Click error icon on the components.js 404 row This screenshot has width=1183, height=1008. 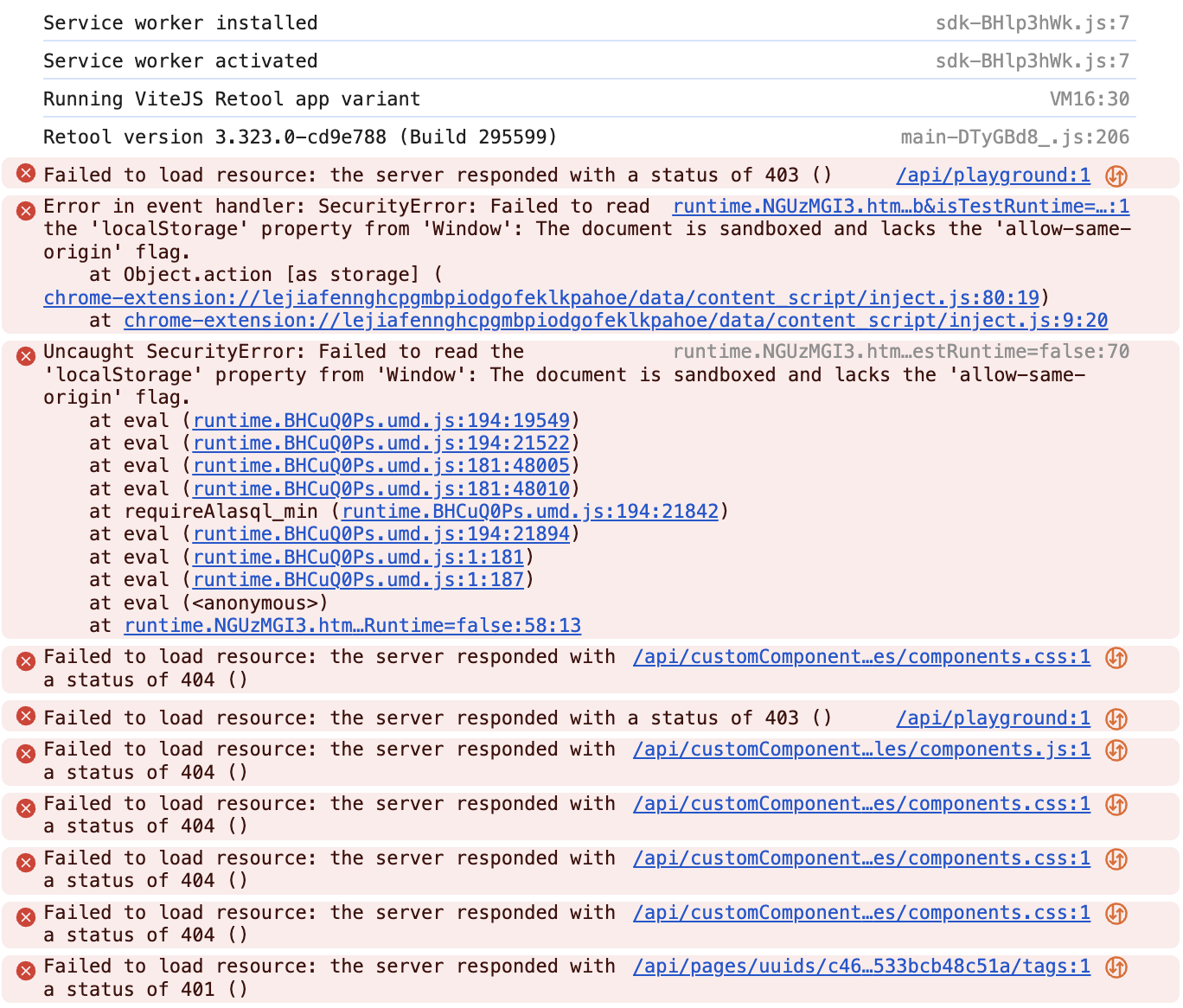click(x=26, y=753)
